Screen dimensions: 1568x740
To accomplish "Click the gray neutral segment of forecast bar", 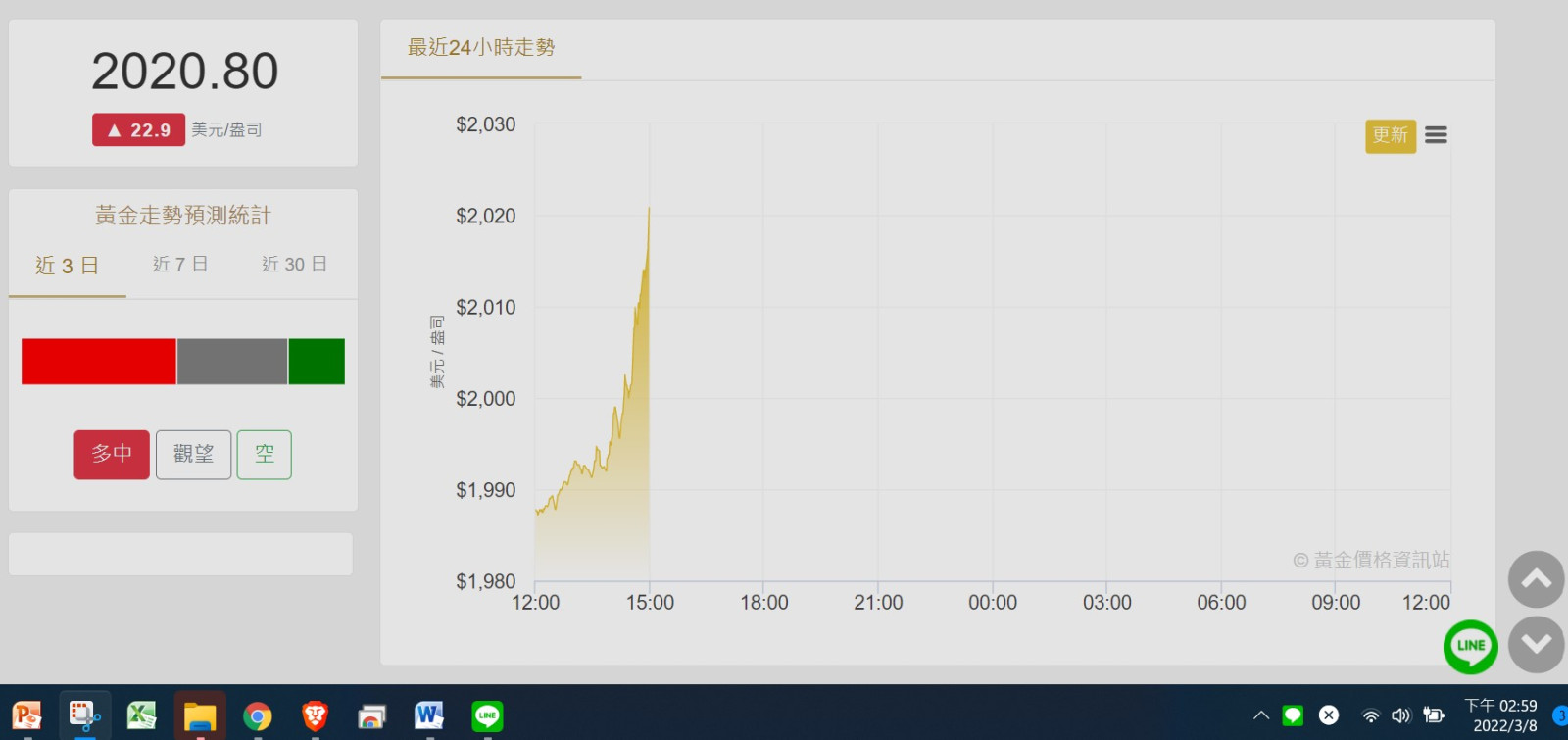I will [x=232, y=362].
